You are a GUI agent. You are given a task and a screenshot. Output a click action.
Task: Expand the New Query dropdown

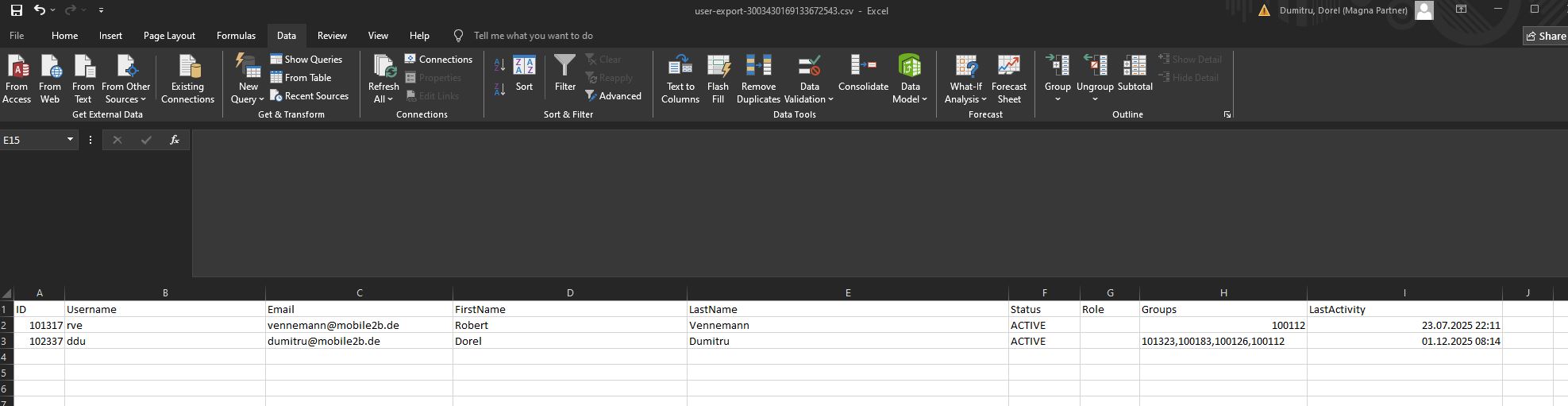248,99
